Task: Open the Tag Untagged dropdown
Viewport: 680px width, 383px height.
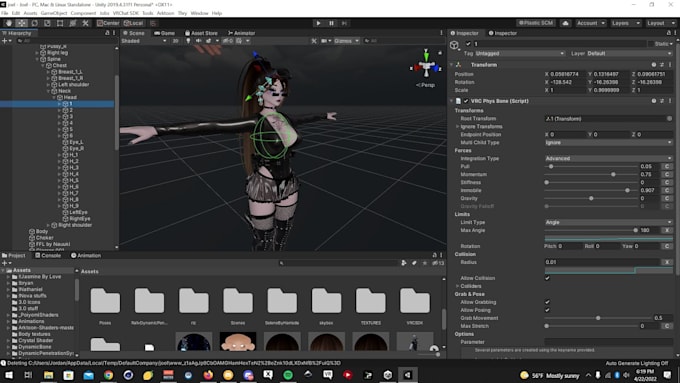Action: (520, 53)
